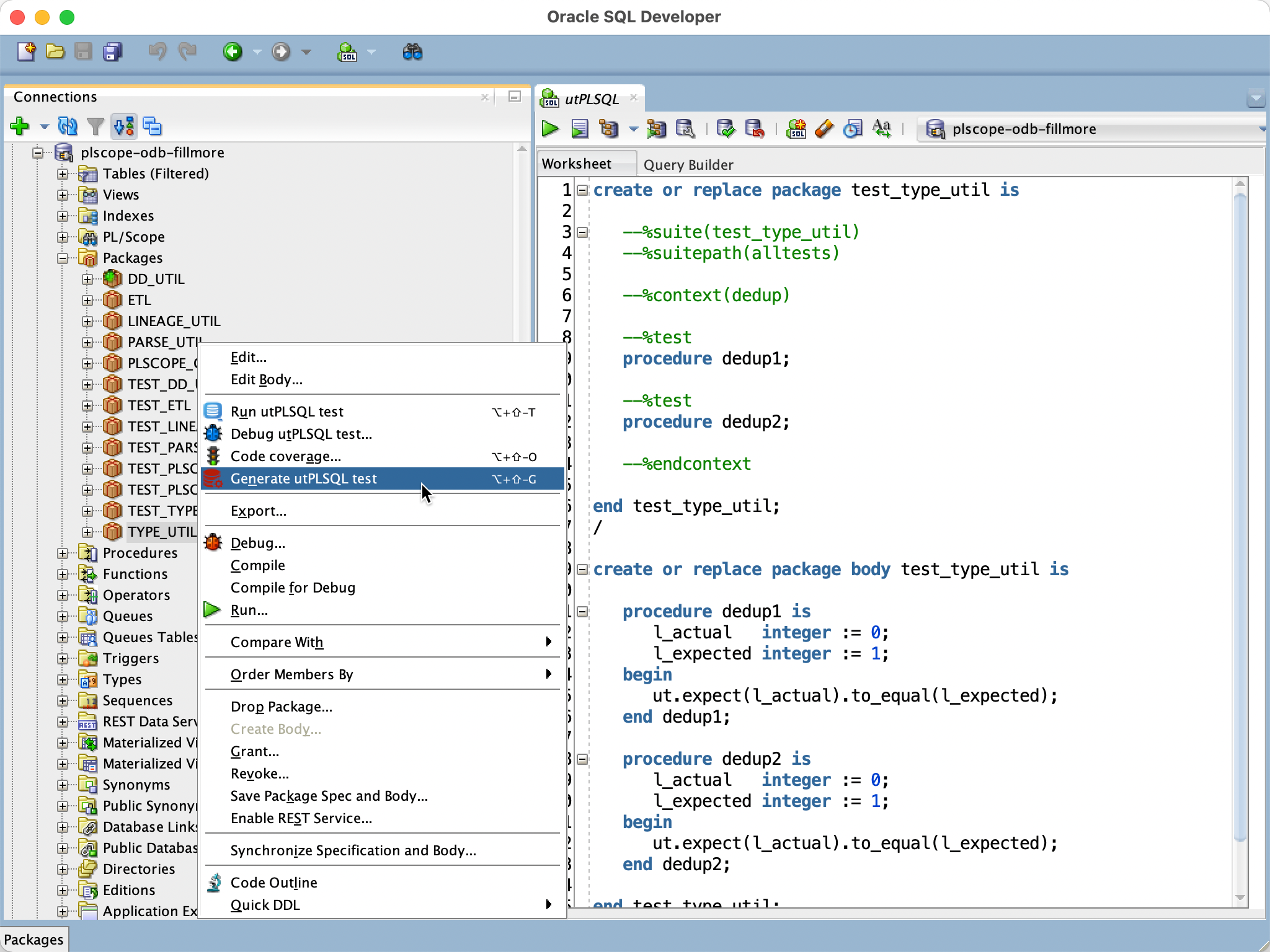This screenshot has height=952, width=1270.
Task: Change text case with the Aa icon
Action: (x=882, y=129)
